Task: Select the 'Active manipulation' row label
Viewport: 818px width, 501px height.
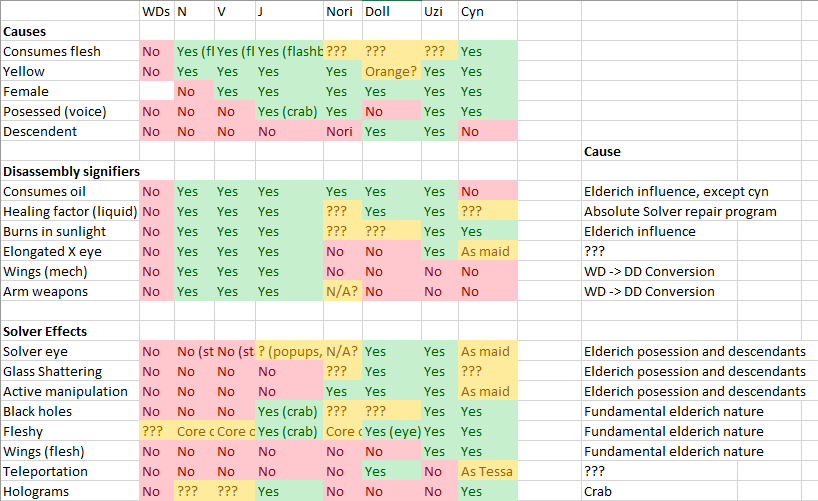Action: (x=70, y=391)
